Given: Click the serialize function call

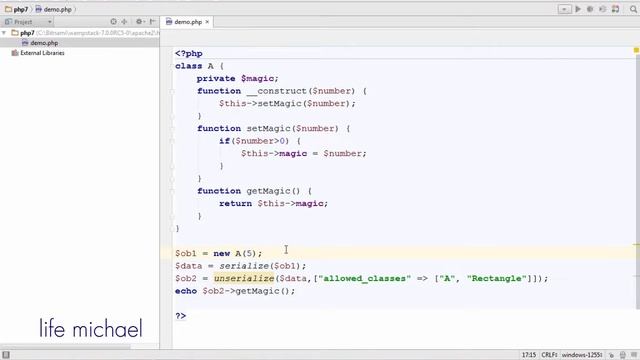Looking at the screenshot, I should [244, 266].
